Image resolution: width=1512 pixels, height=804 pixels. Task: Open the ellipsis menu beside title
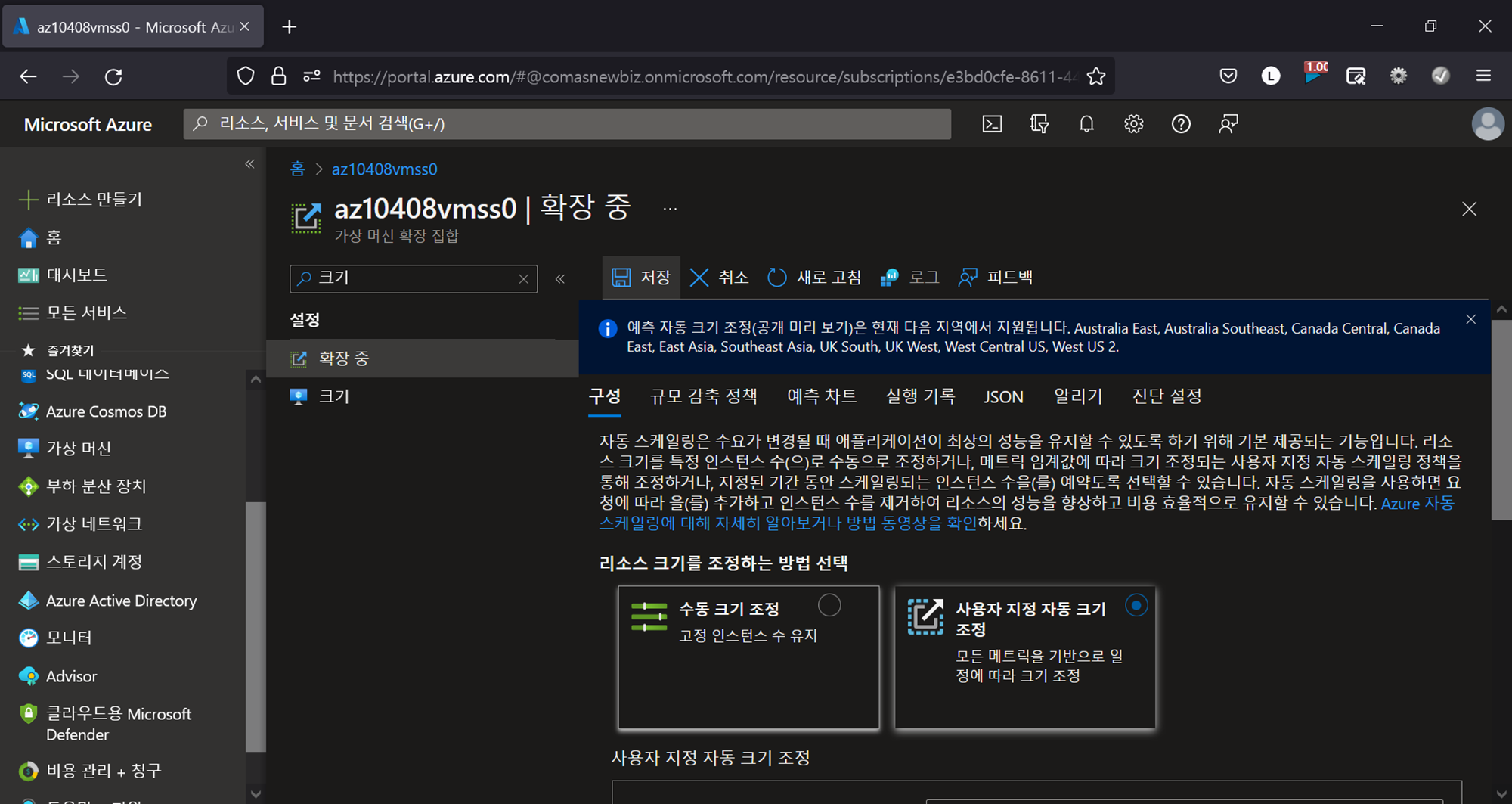(670, 209)
